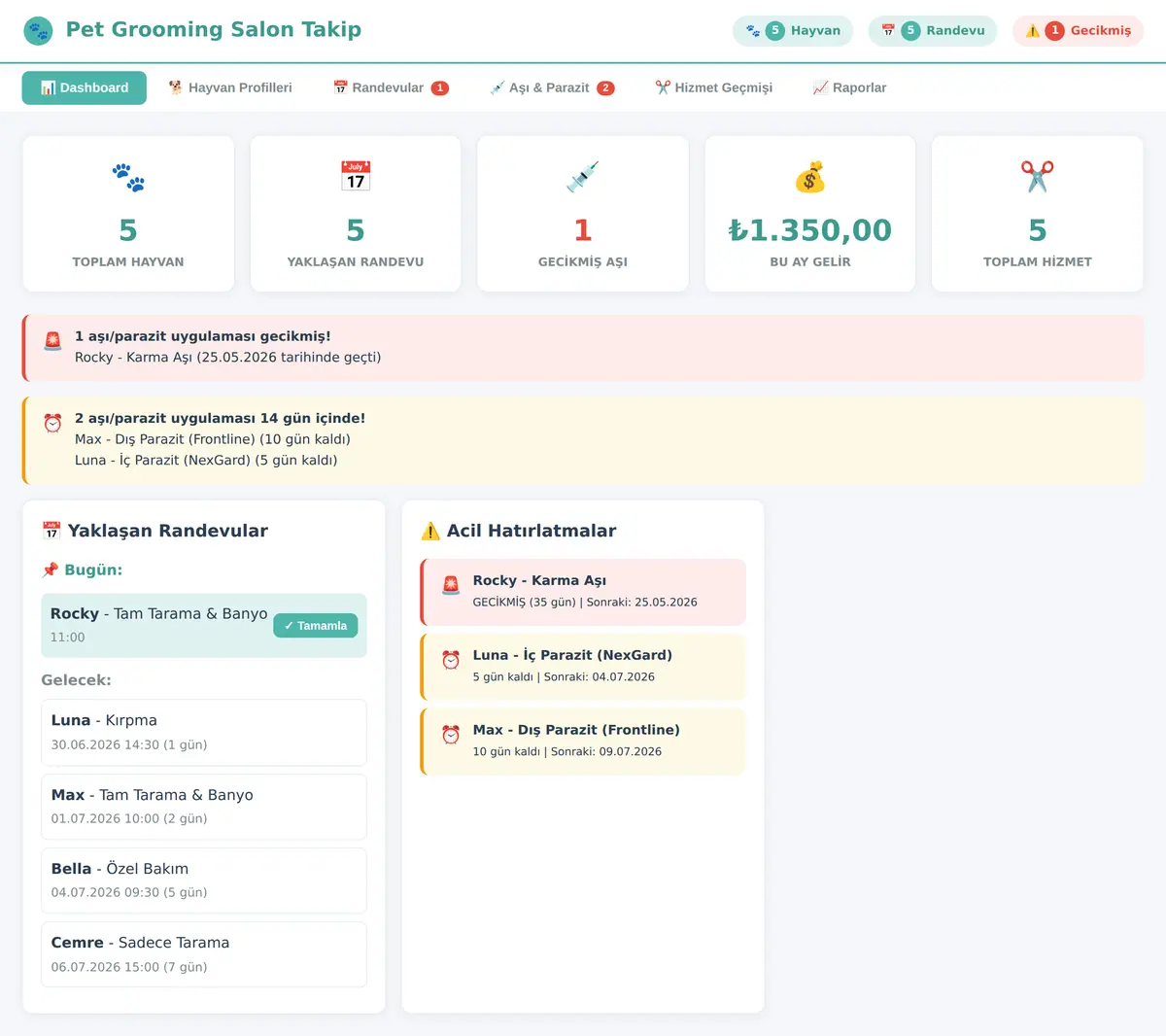This screenshot has width=1166, height=1036.
Task: Mark Rocky's appointment with the Tamamla button
Action: pyautogui.click(x=316, y=626)
